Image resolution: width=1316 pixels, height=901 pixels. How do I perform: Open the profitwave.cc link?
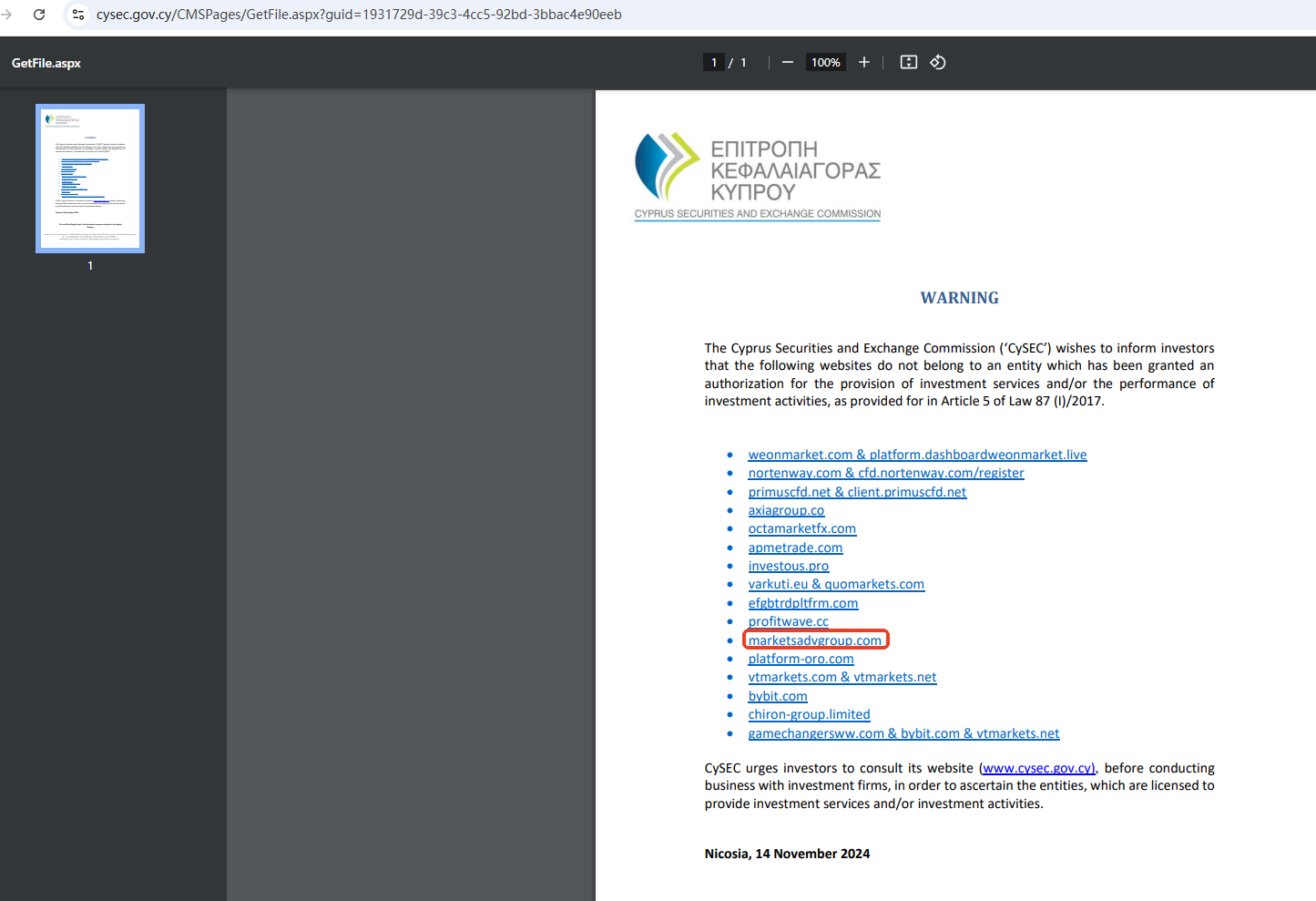click(x=789, y=621)
